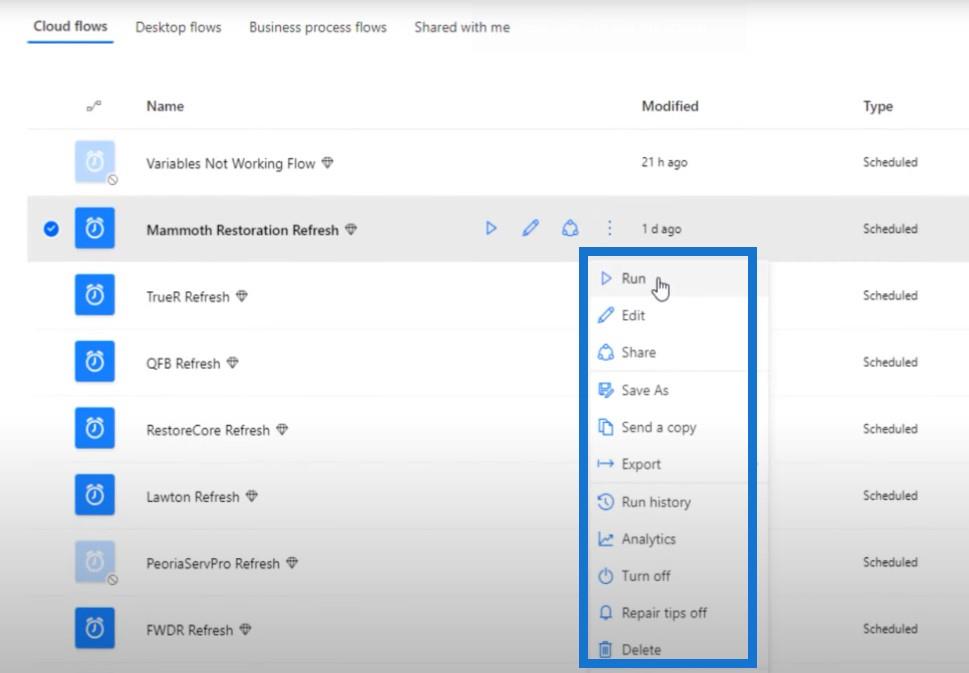Screen dimensions: 969x673
Task: Click the Scheduled type in Variables Not Working row
Action: point(890,163)
